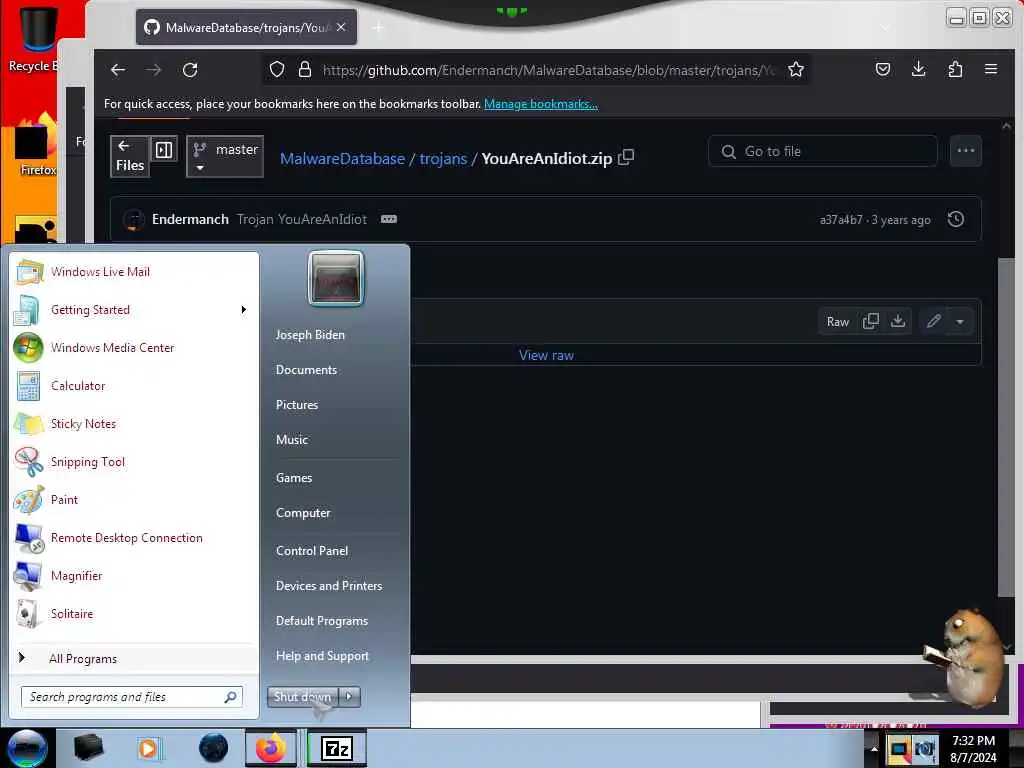Open Pictures library
Viewport: 1024px width, 768px height.
(x=296, y=405)
